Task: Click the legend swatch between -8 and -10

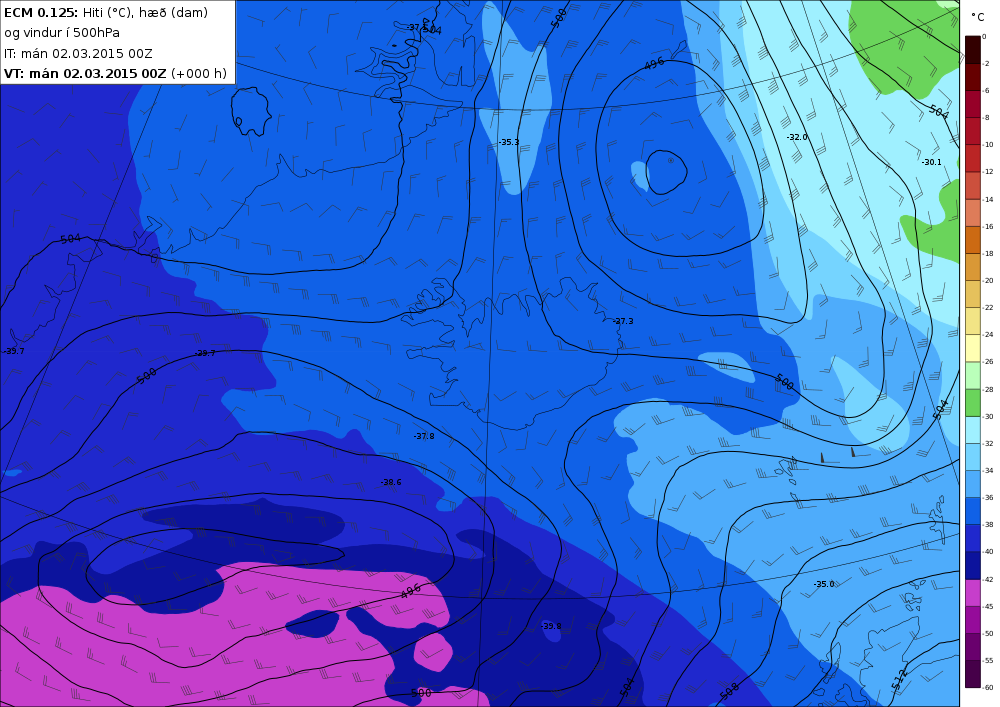Action: pyautogui.click(x=973, y=131)
